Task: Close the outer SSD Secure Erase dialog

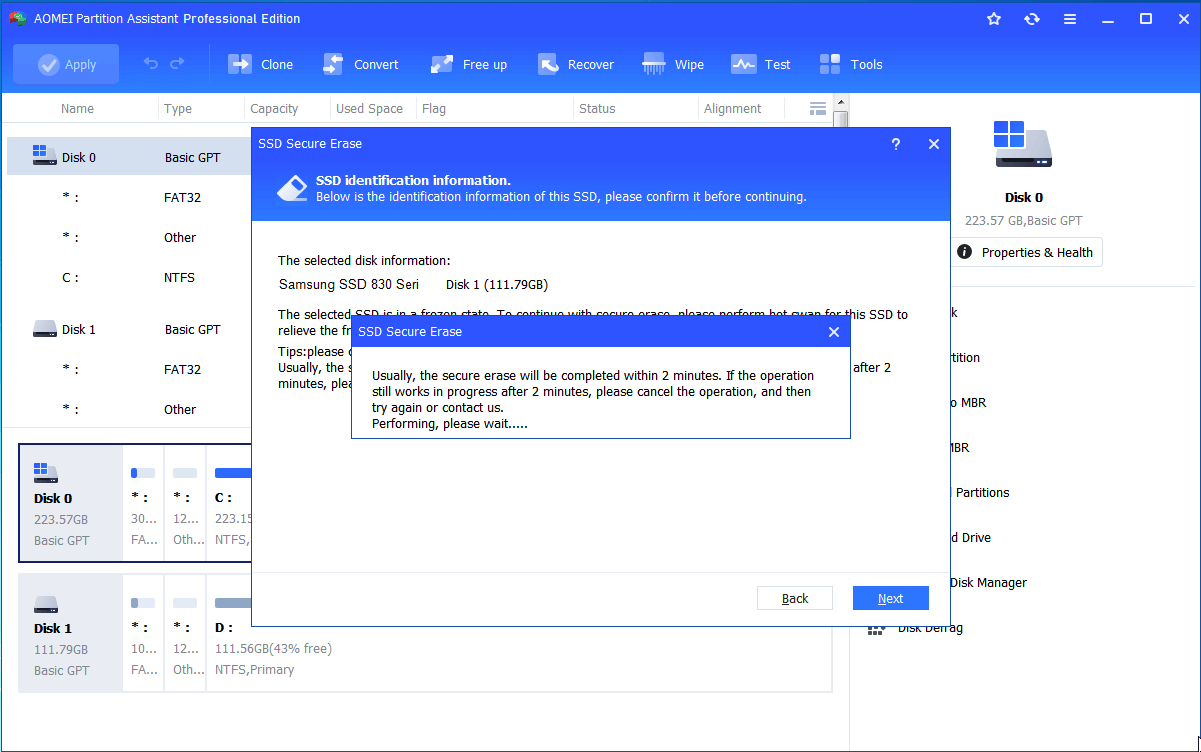Action: tap(933, 144)
